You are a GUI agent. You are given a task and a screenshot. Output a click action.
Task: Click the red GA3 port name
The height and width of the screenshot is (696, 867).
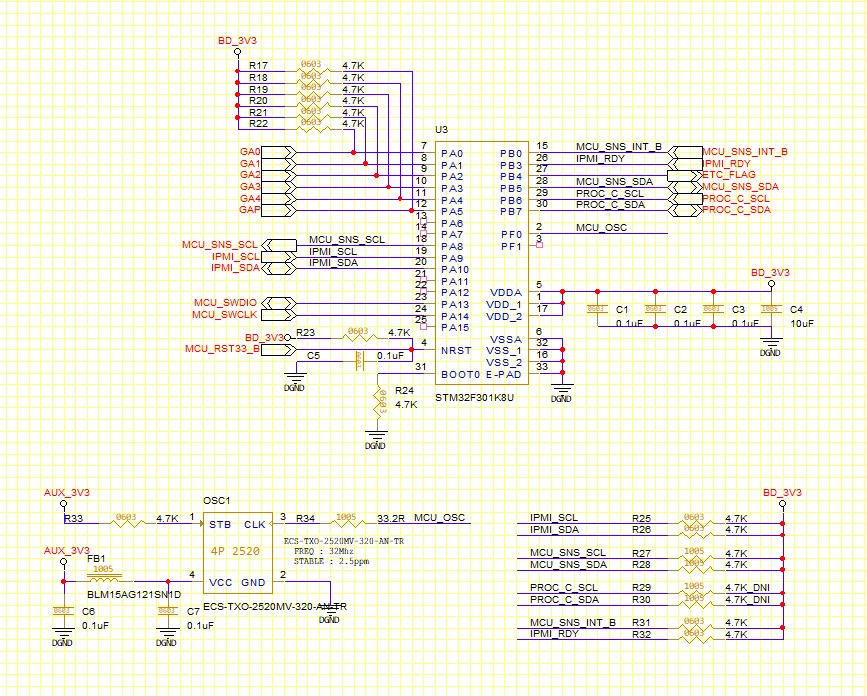coord(250,187)
